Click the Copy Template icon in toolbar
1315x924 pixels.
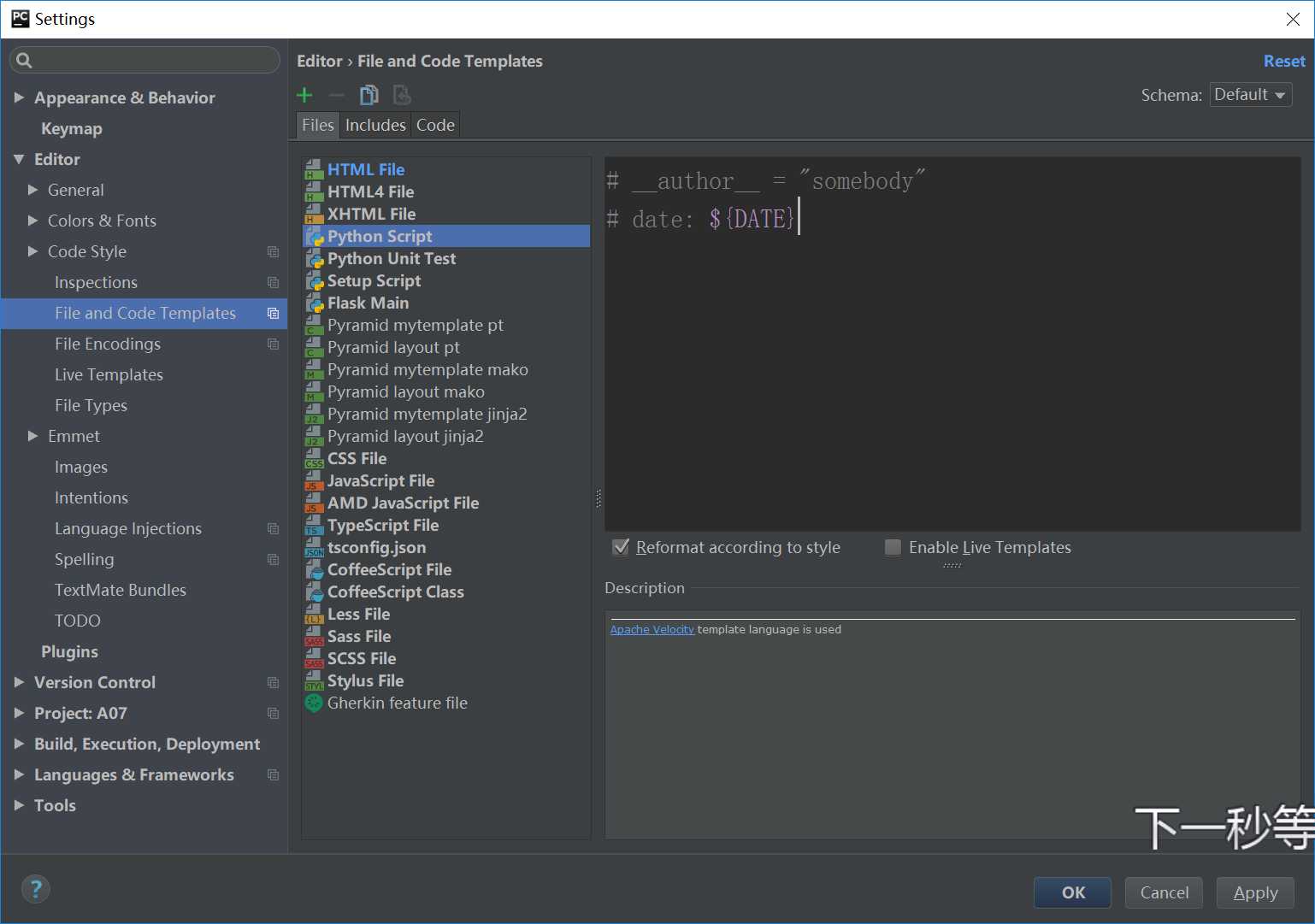[369, 95]
